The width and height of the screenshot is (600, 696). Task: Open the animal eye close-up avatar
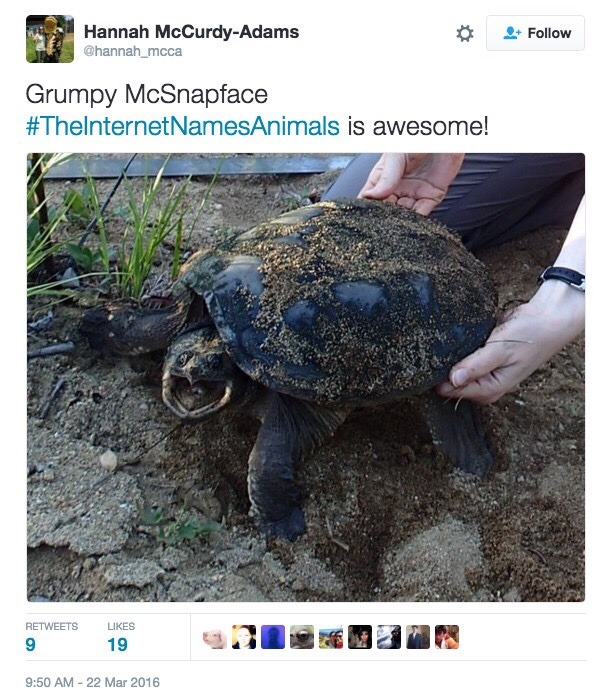click(x=302, y=637)
